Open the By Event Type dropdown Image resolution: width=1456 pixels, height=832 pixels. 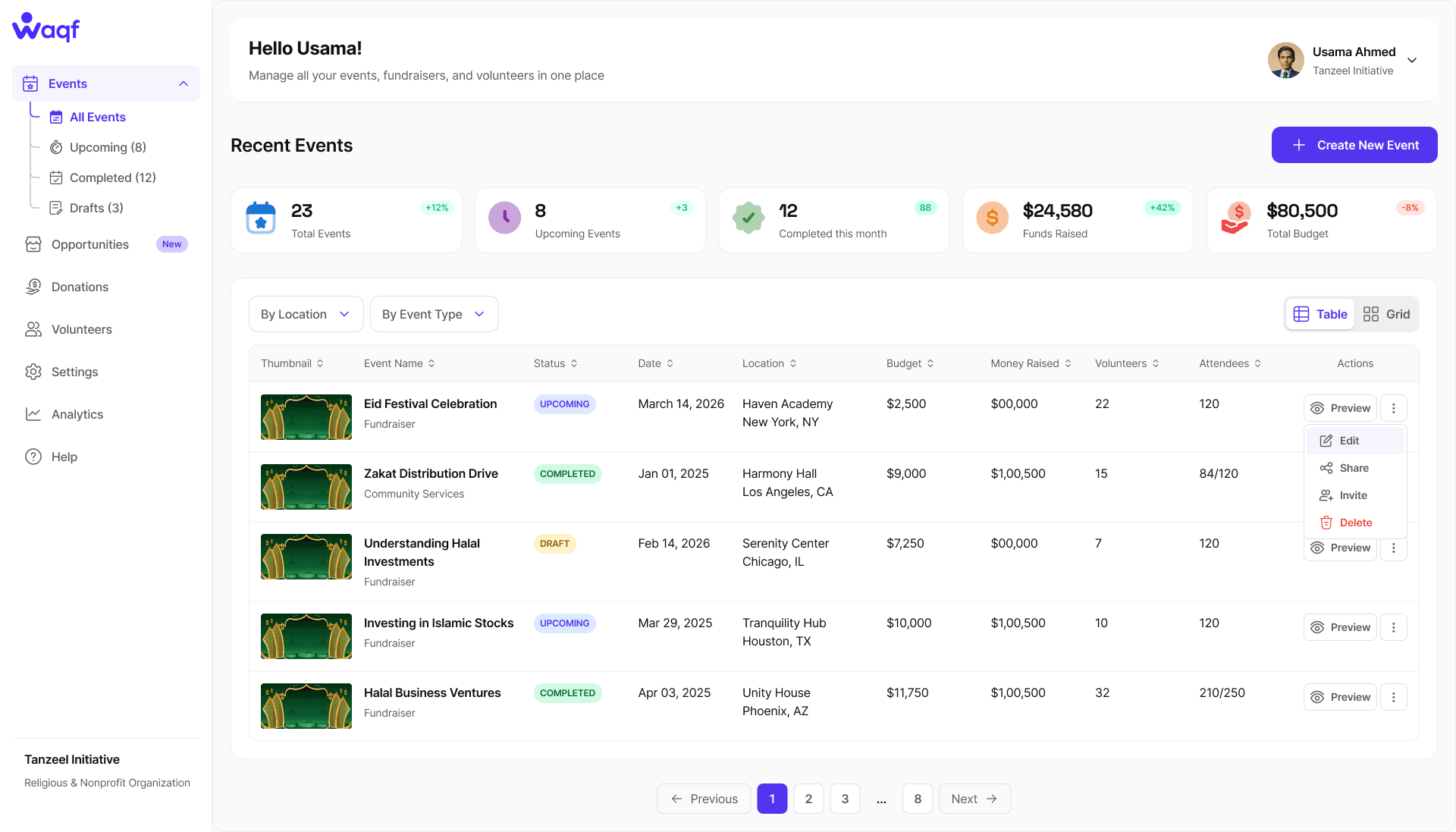point(434,314)
